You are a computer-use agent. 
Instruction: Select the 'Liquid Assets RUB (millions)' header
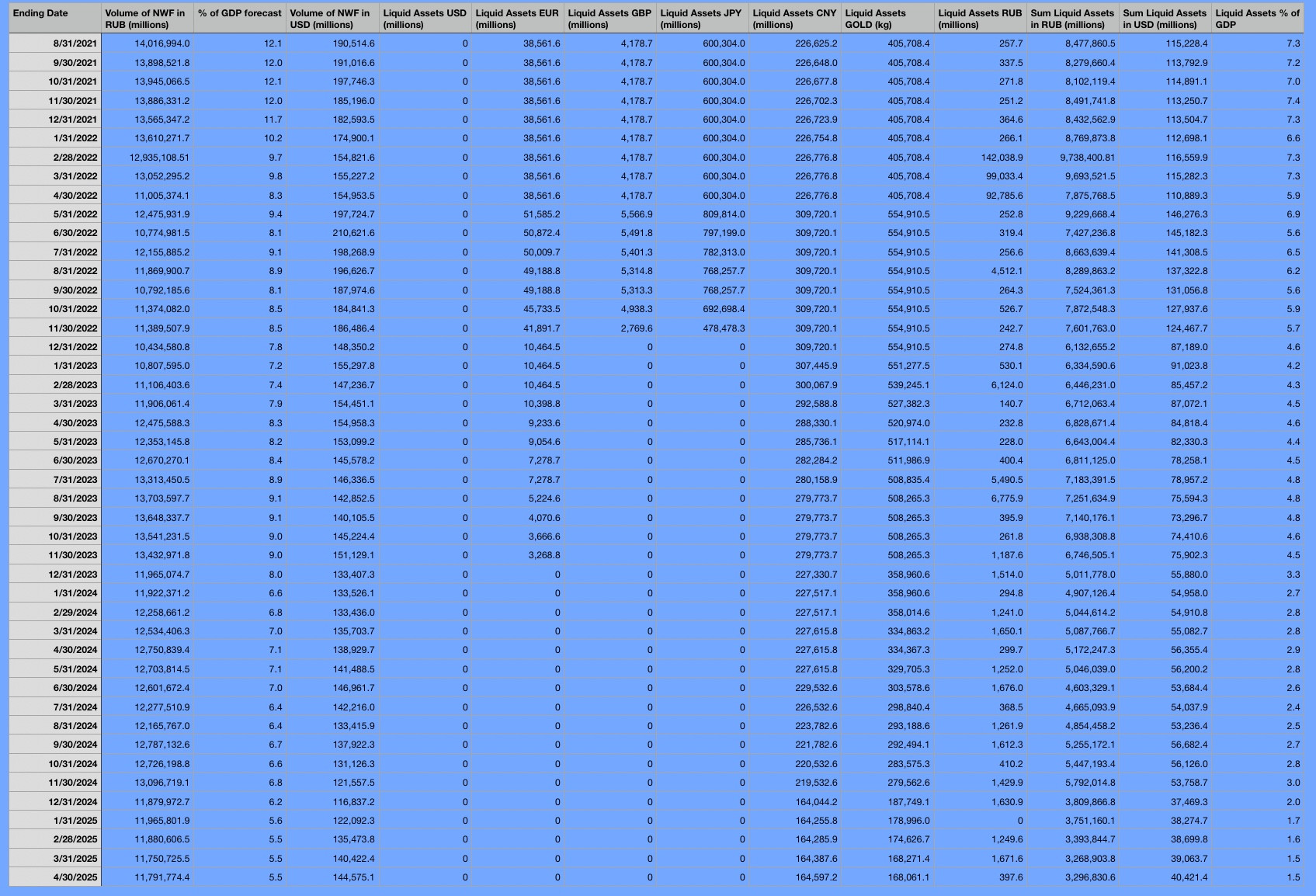coord(981,19)
